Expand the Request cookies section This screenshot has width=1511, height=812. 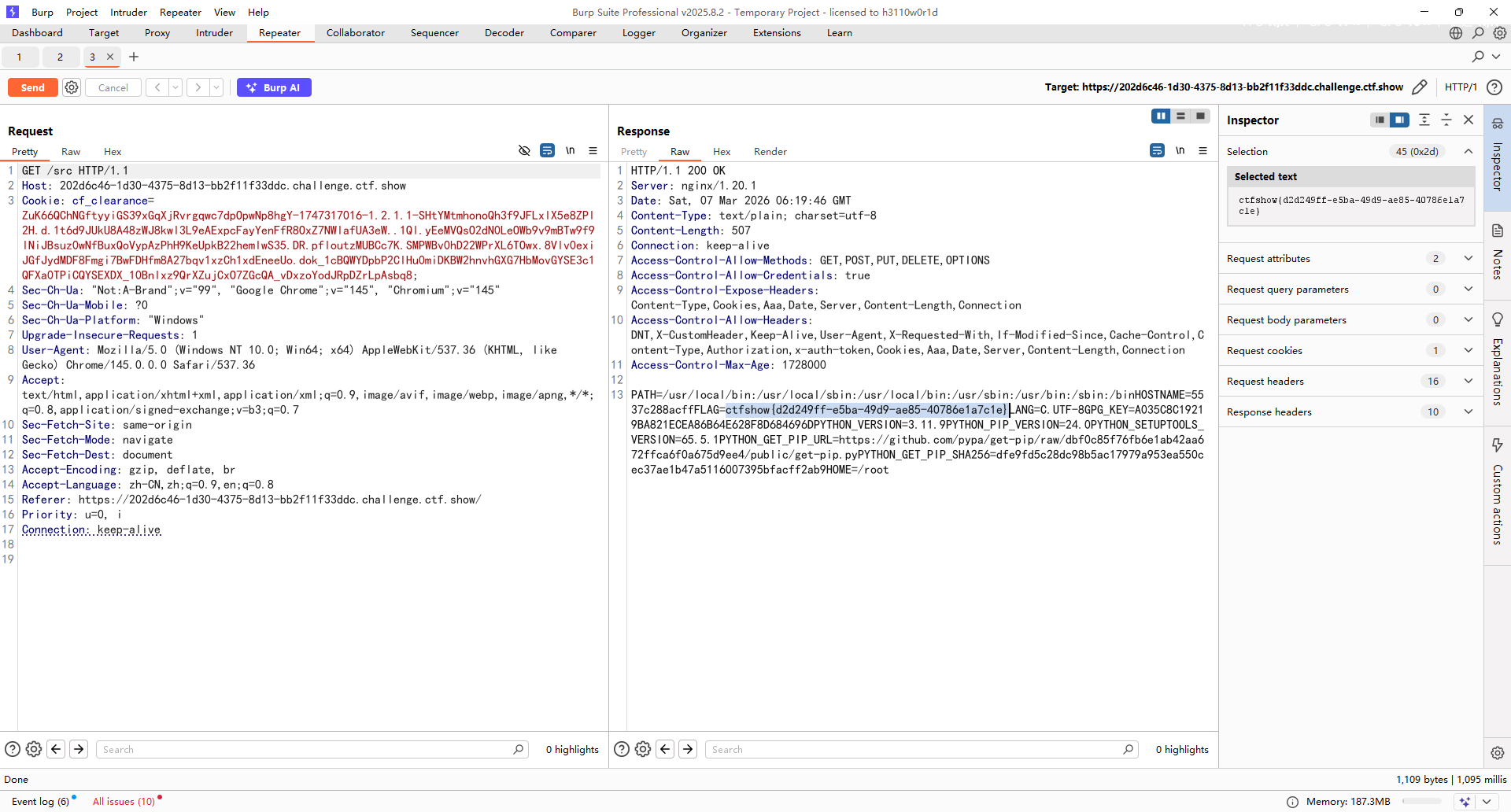(x=1468, y=350)
